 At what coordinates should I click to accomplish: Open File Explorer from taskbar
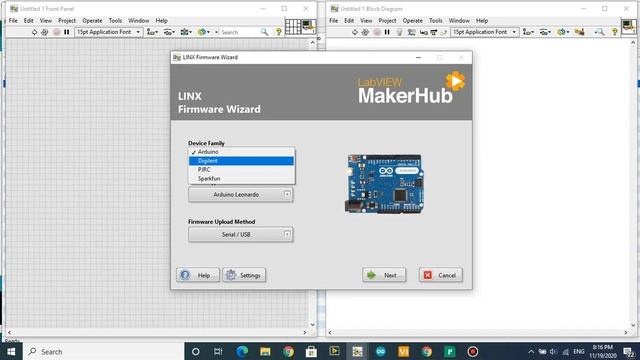point(265,351)
